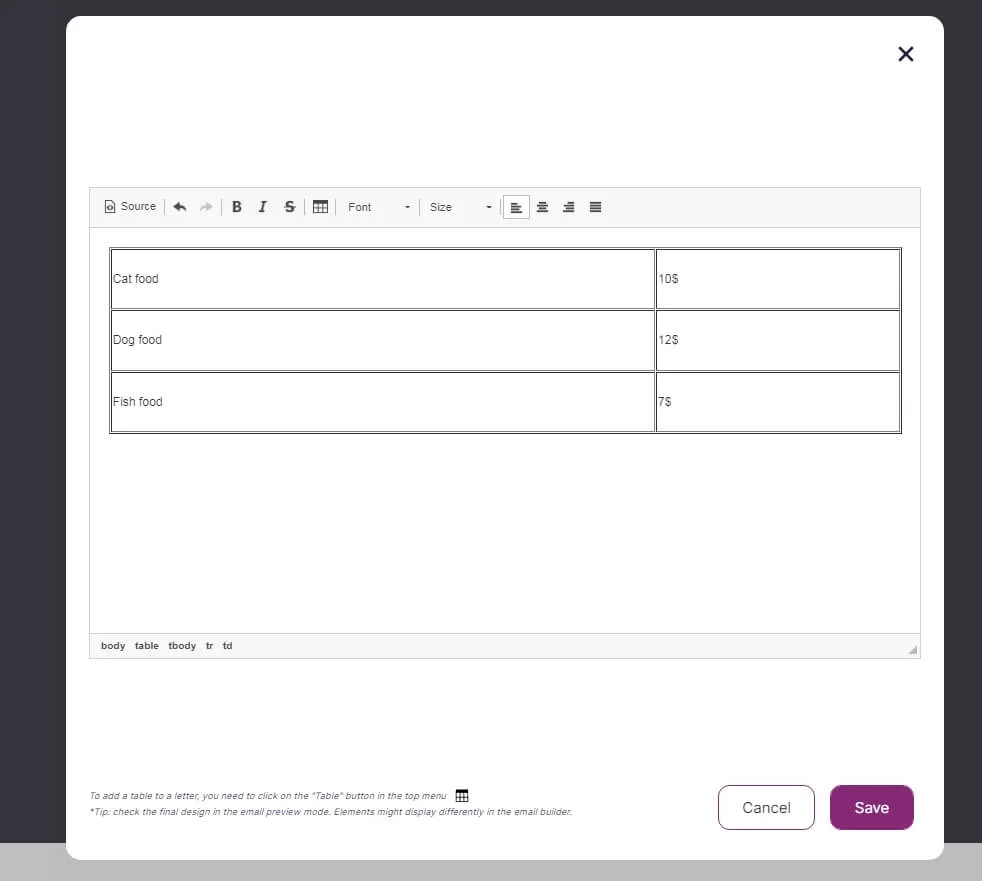Click the "12$" price cell
Screen dimensions: 982x881
(778, 340)
